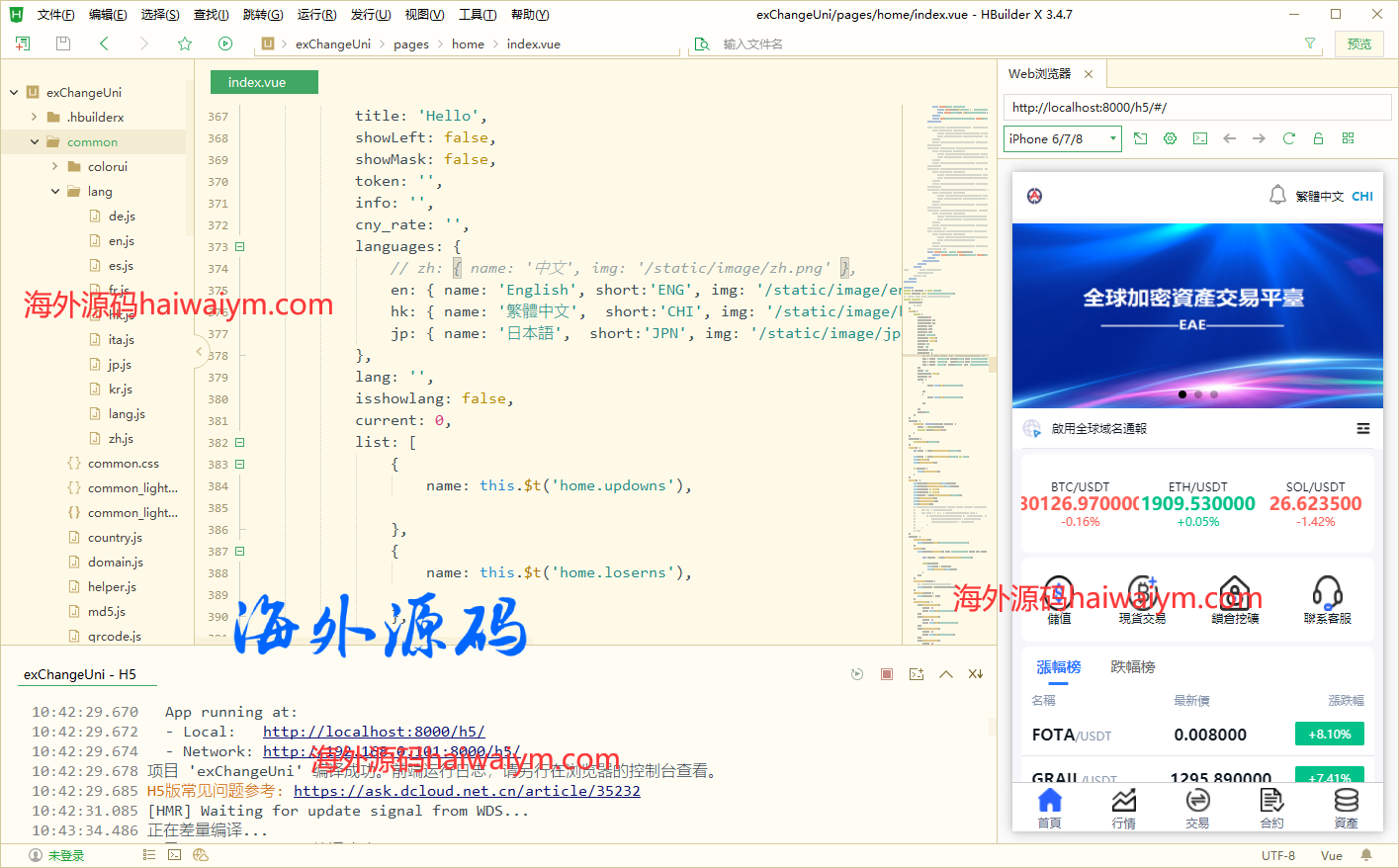Click the Run play icon in toolbar
This screenshot has height=868, width=1399.
click(225, 43)
